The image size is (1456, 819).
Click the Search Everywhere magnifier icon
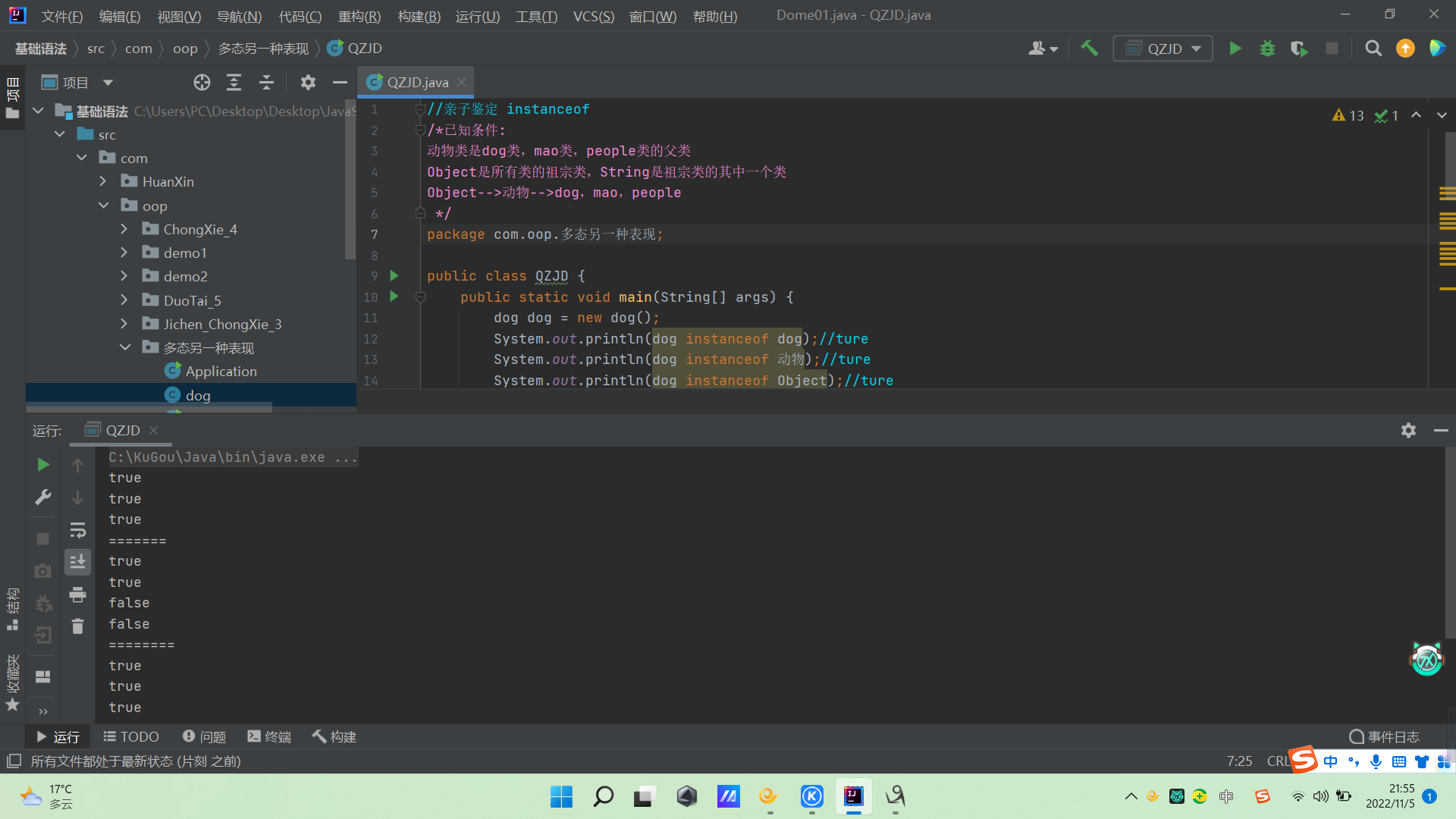click(1373, 49)
